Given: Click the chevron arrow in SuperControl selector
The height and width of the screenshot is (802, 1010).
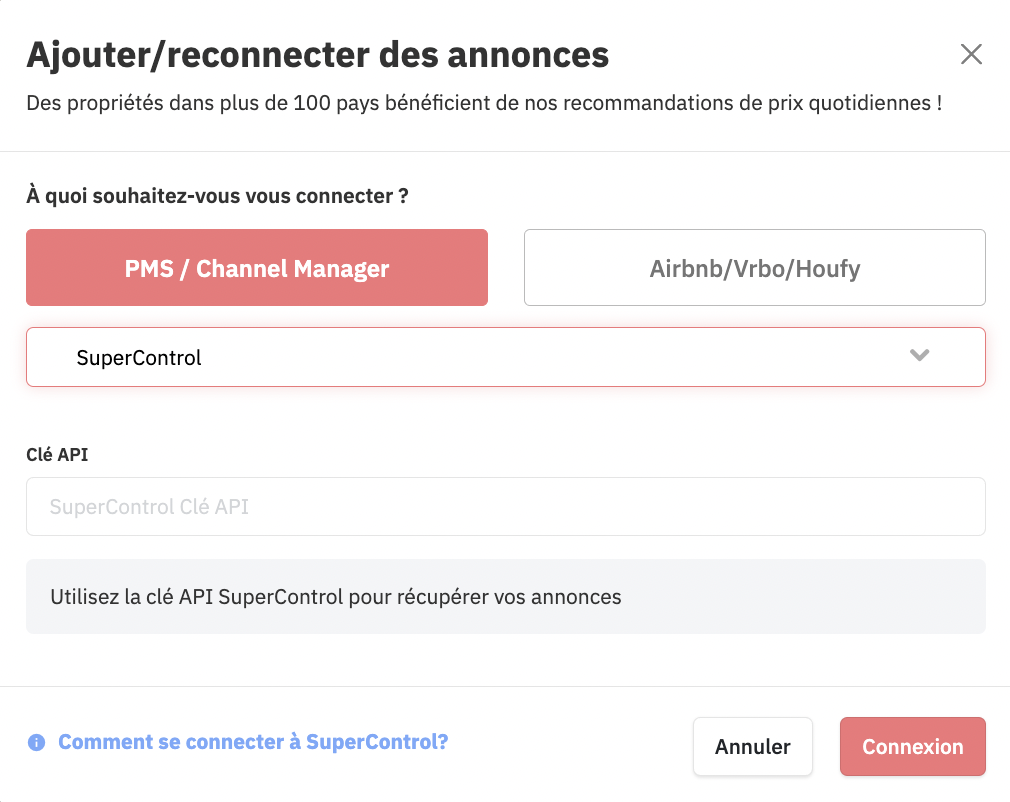Looking at the screenshot, I should tap(919, 355).
